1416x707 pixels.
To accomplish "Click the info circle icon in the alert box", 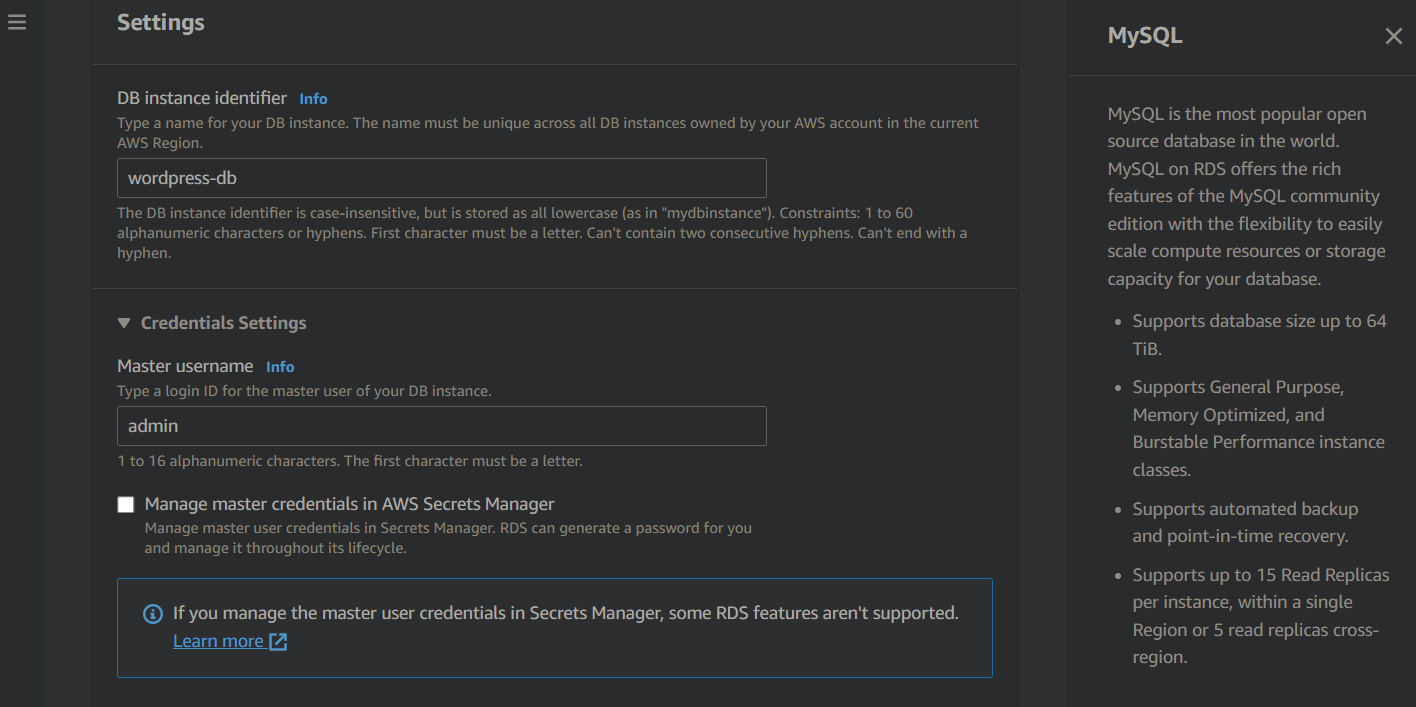I will click(x=153, y=613).
